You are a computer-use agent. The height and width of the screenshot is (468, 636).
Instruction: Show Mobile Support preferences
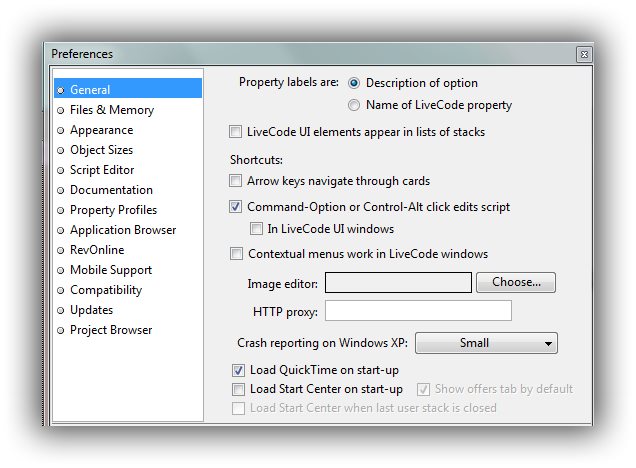pyautogui.click(x=110, y=270)
